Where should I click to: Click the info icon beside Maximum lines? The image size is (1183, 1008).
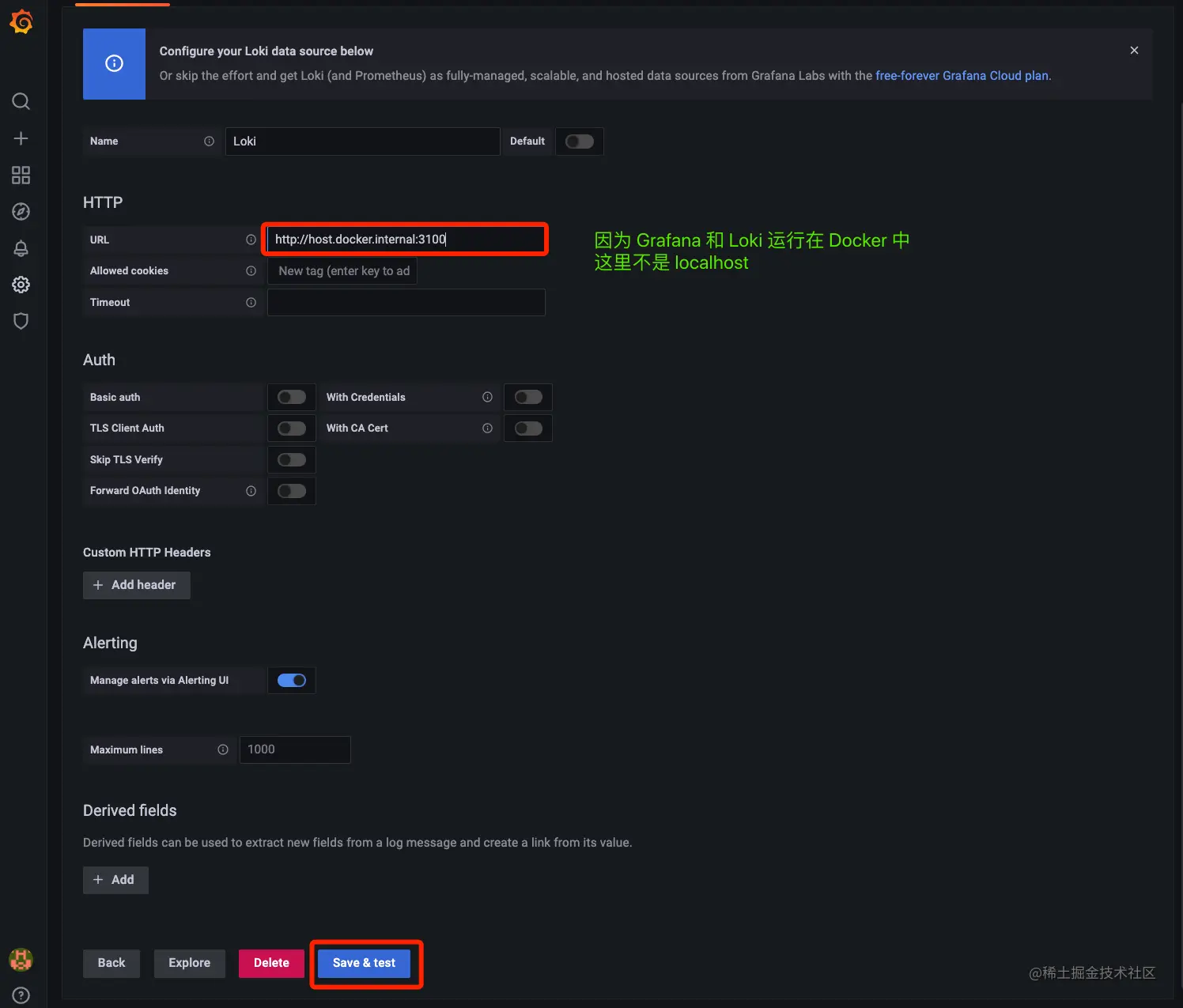223,749
